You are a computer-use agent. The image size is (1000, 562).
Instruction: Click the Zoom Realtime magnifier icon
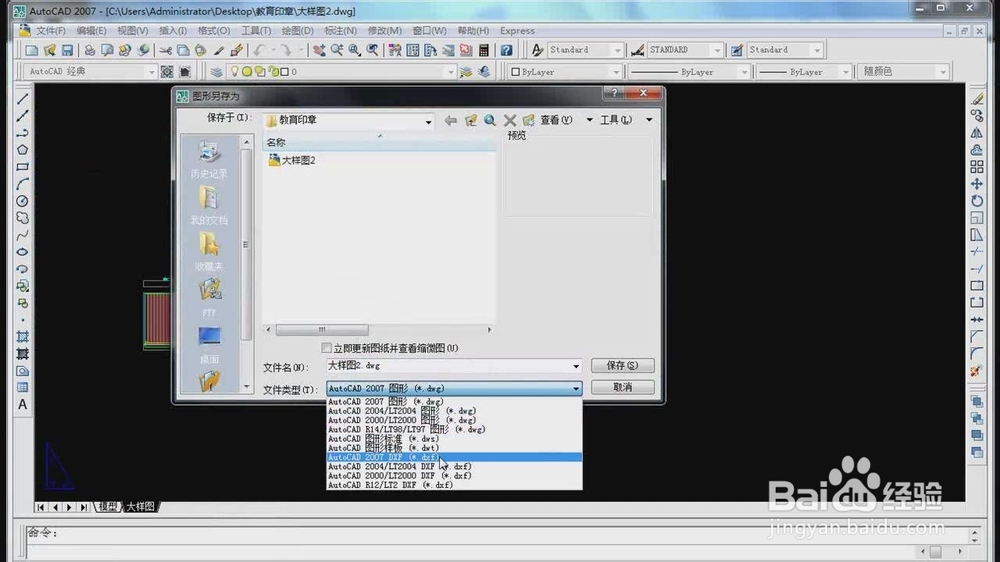click(337, 50)
